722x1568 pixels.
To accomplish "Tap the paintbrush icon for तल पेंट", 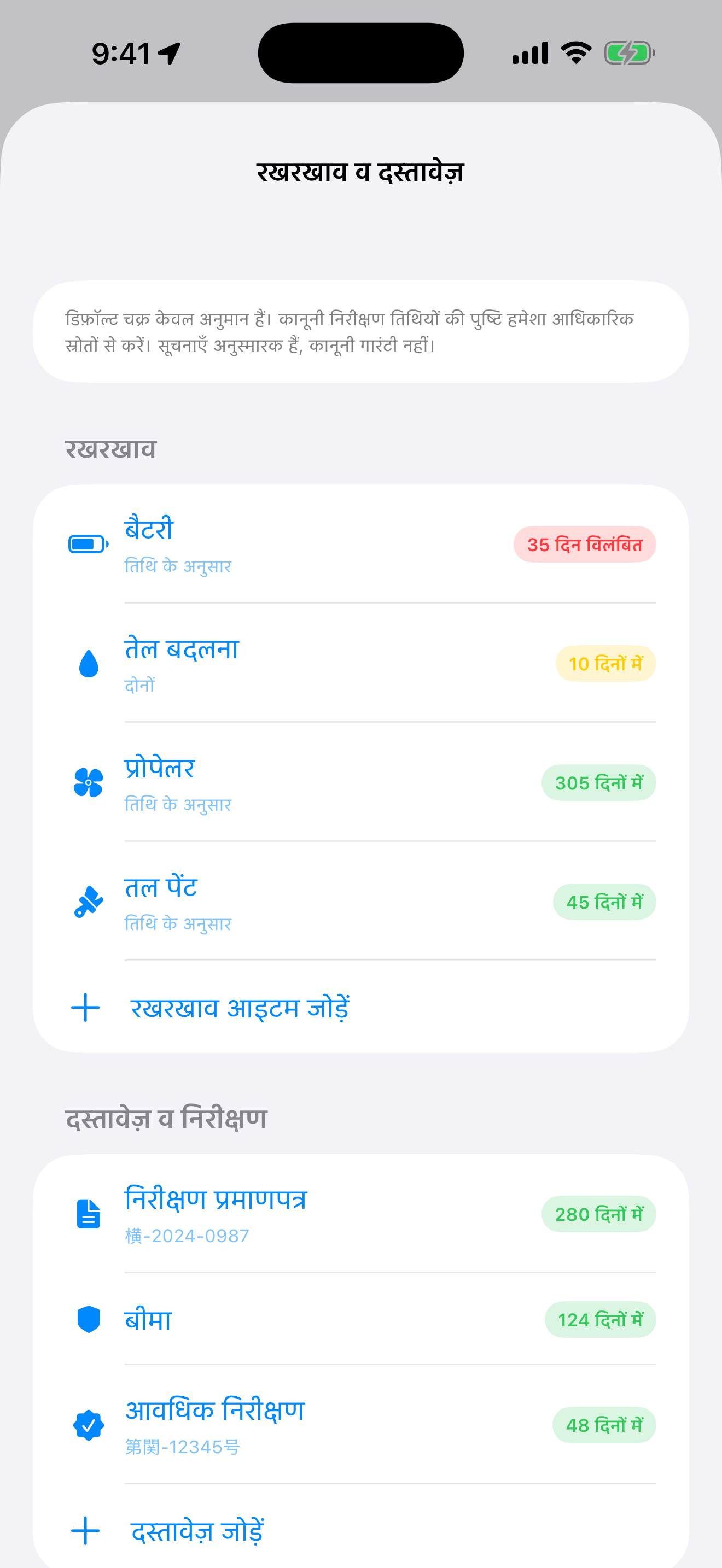I will pos(88,902).
